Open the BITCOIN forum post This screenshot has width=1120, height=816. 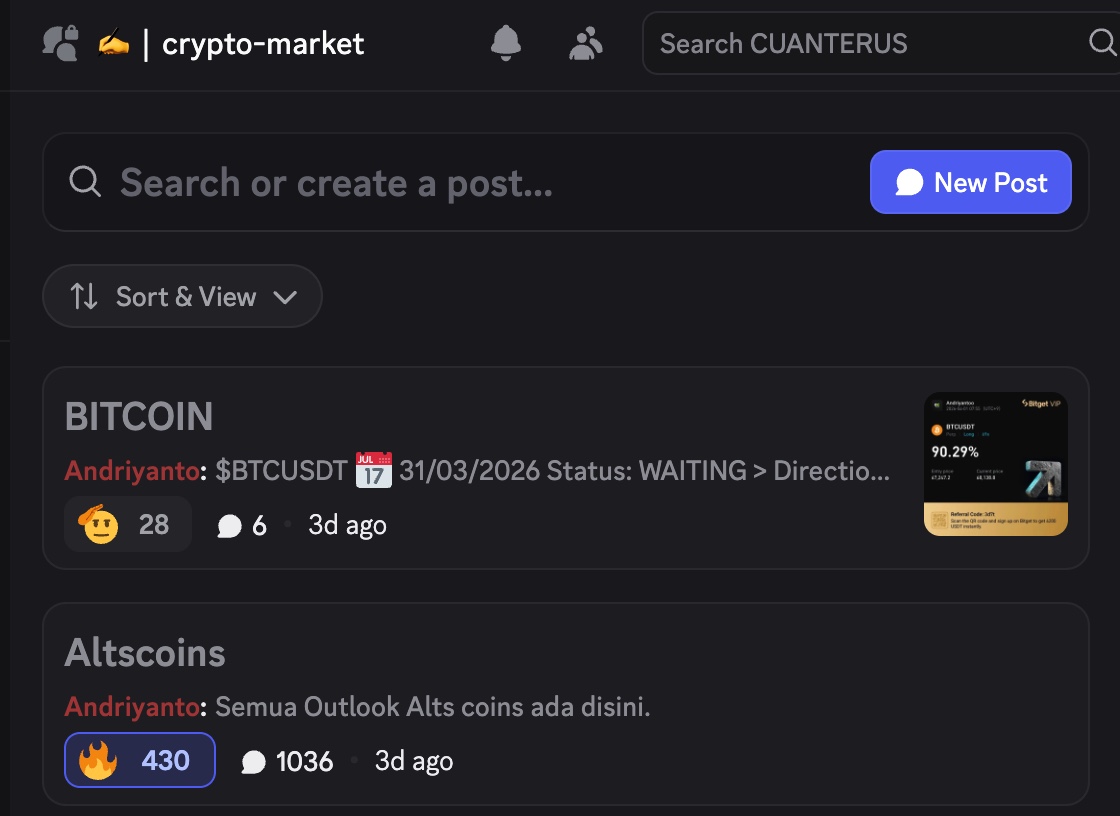(x=139, y=417)
